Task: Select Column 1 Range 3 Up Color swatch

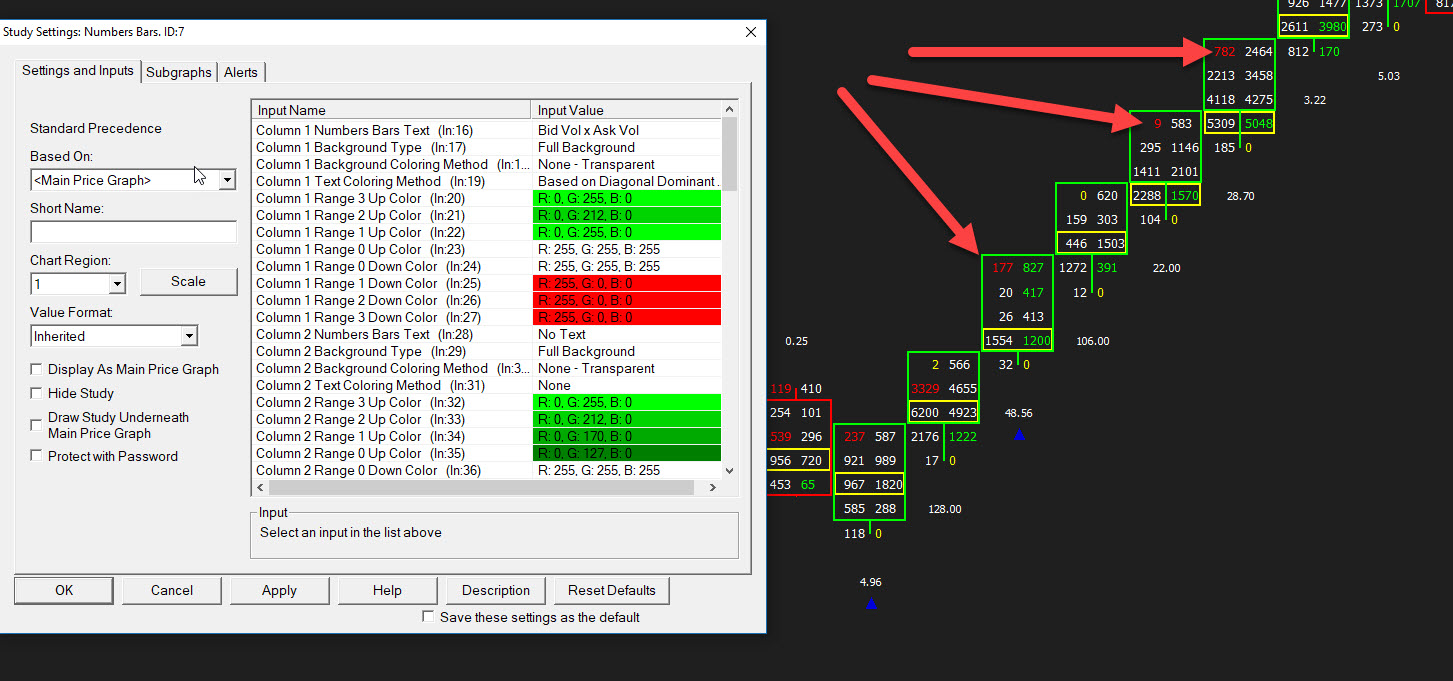Action: (x=627, y=198)
